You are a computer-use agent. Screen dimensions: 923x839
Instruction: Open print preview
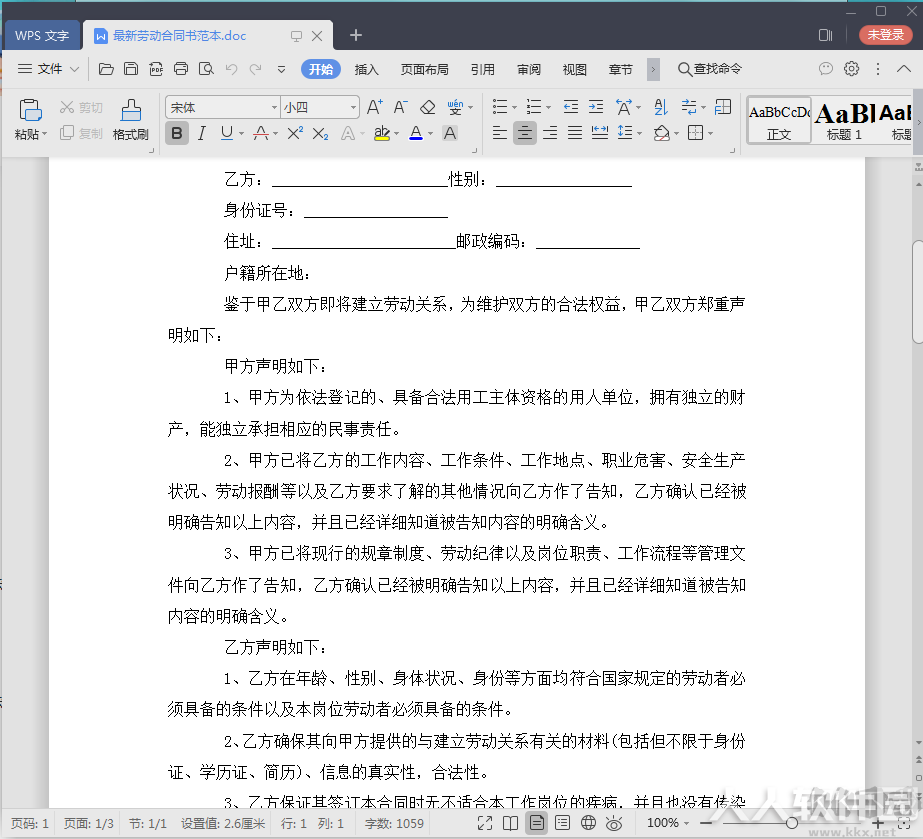pos(206,69)
